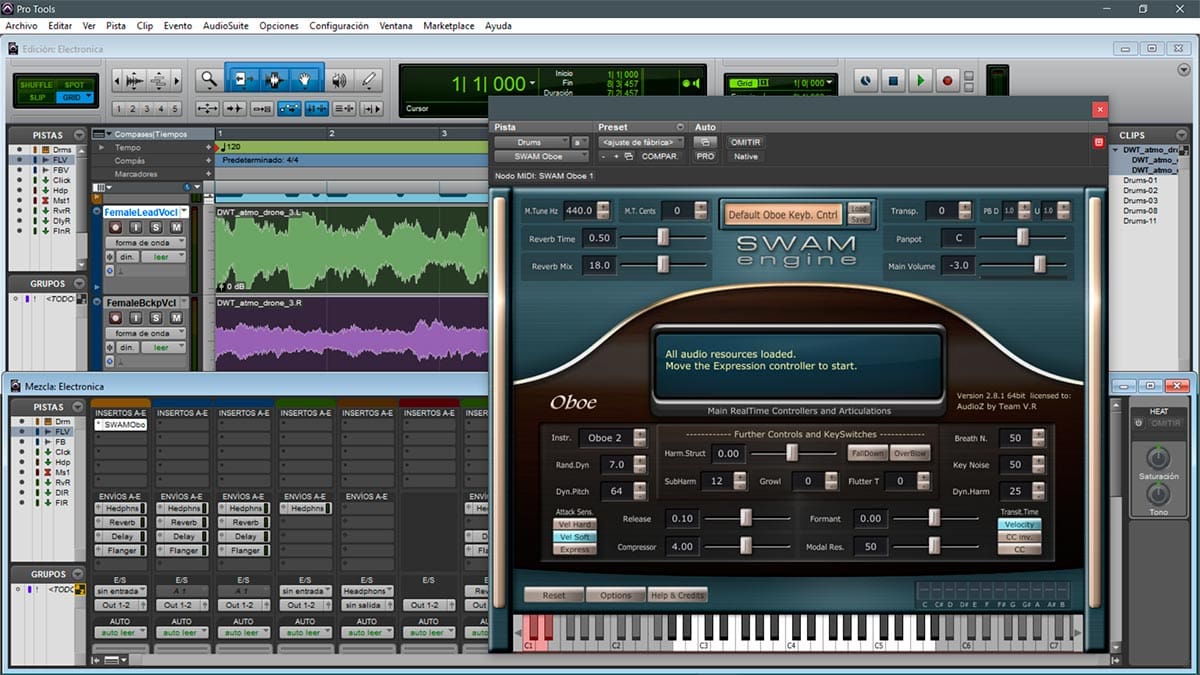Click the red Record transport button
The image size is (1200, 675).
point(948,80)
